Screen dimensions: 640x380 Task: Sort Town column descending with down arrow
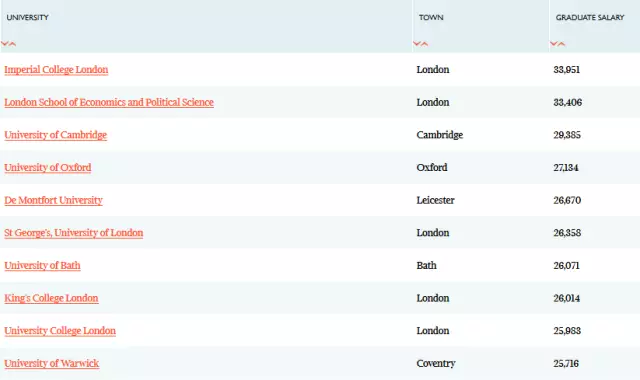(x=417, y=43)
